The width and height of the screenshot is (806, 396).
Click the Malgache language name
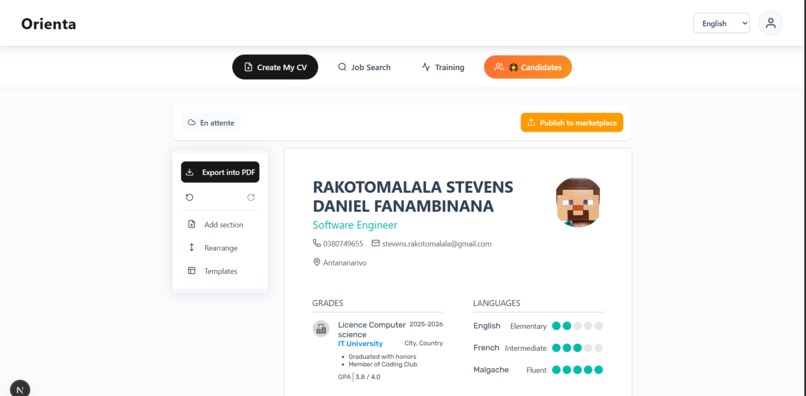[491, 370]
